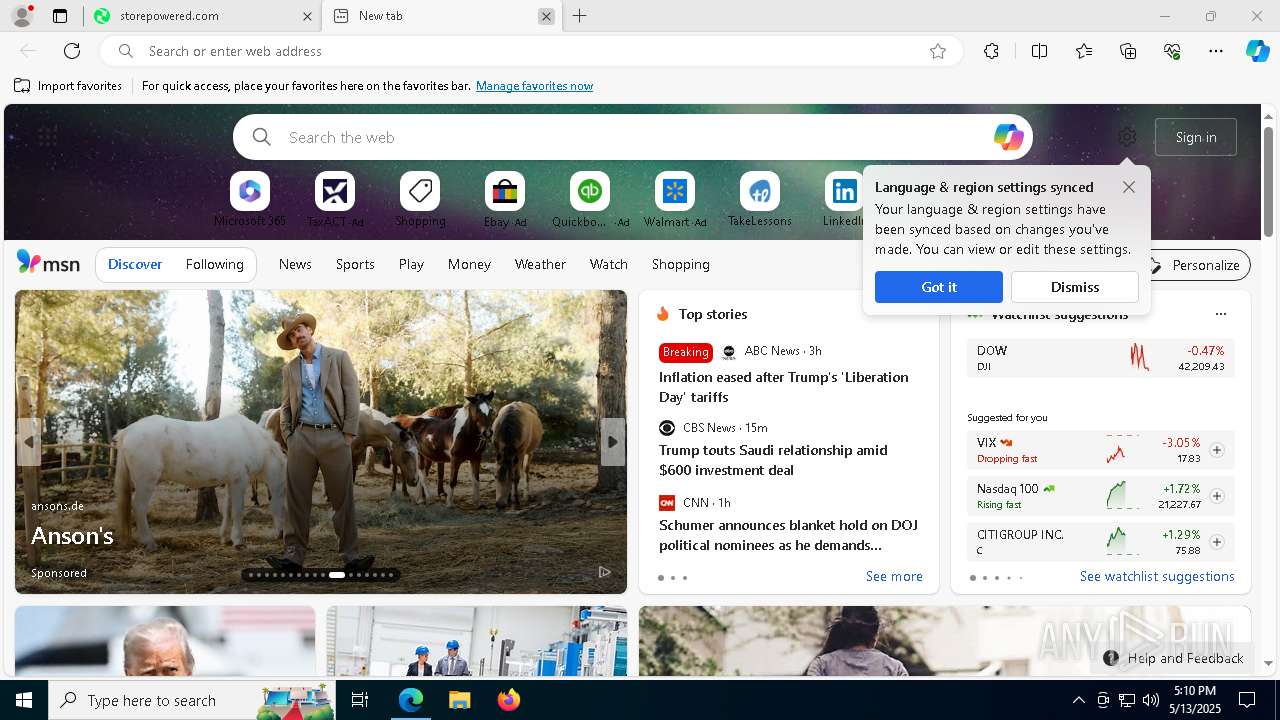
Task: Open the Favorites list icon
Action: click(x=1084, y=51)
